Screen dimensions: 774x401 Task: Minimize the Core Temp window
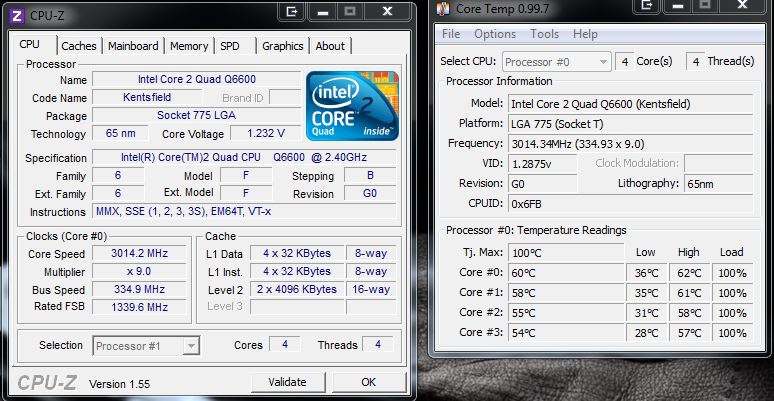679,5
